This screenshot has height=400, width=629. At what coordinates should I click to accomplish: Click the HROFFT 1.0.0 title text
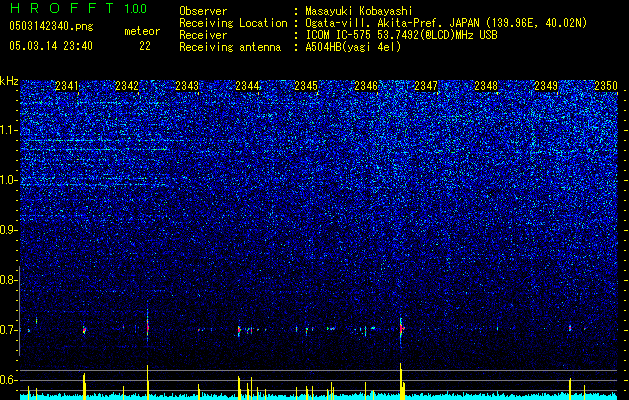pos(78,8)
